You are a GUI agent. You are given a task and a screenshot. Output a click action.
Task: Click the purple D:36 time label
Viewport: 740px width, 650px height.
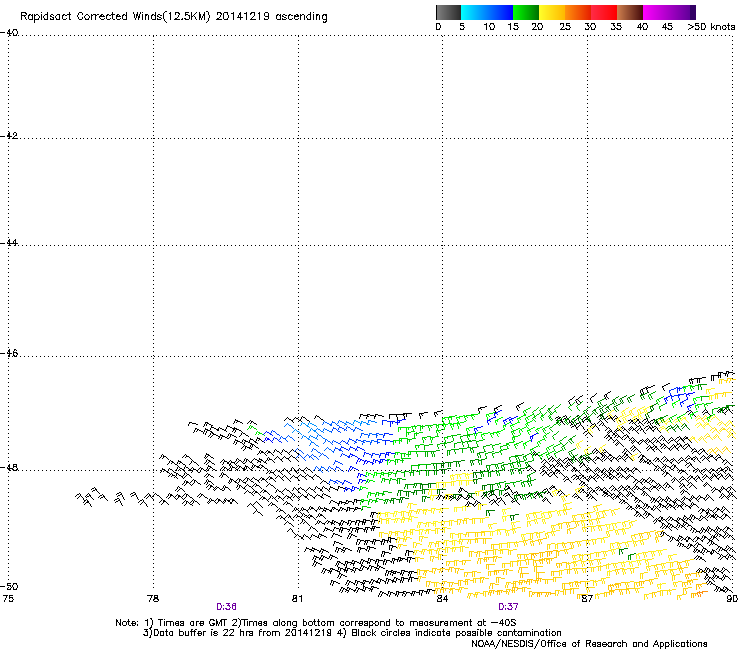226,607
